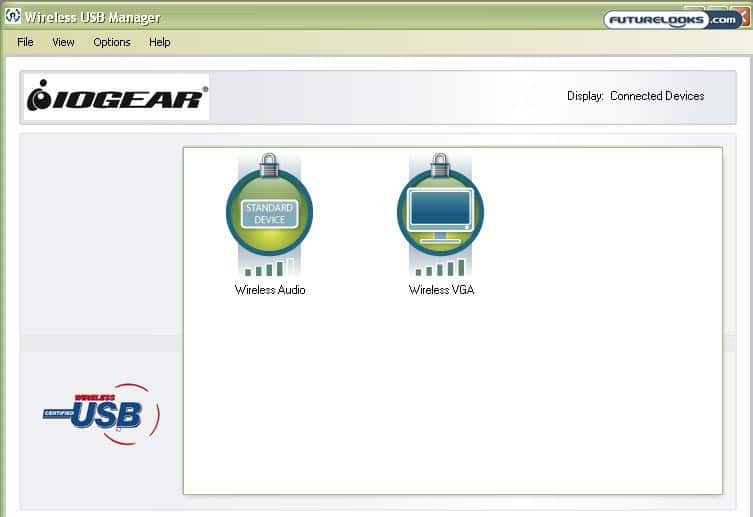Open the Help menu
753x517 pixels.
160,42
